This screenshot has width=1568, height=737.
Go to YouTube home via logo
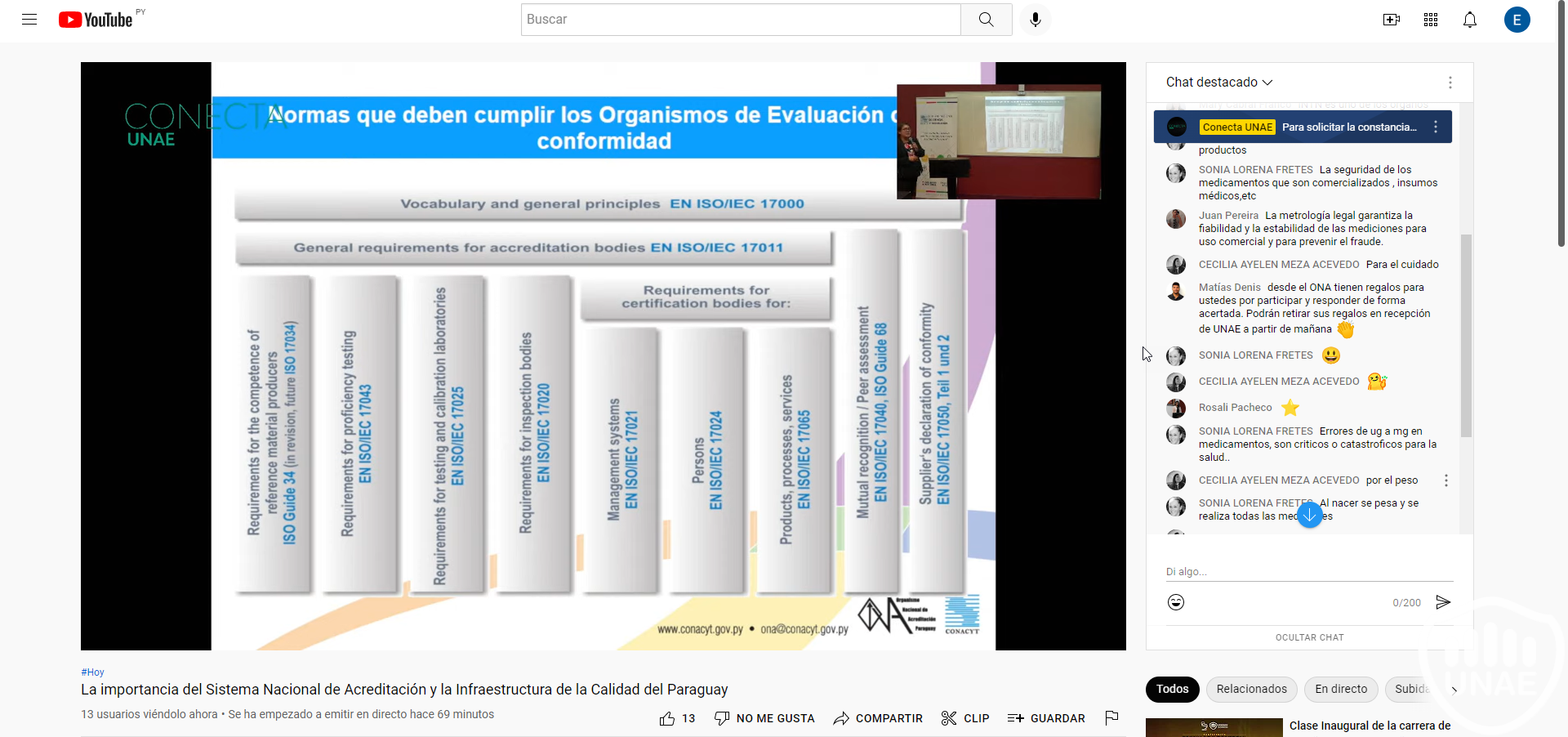click(96, 20)
